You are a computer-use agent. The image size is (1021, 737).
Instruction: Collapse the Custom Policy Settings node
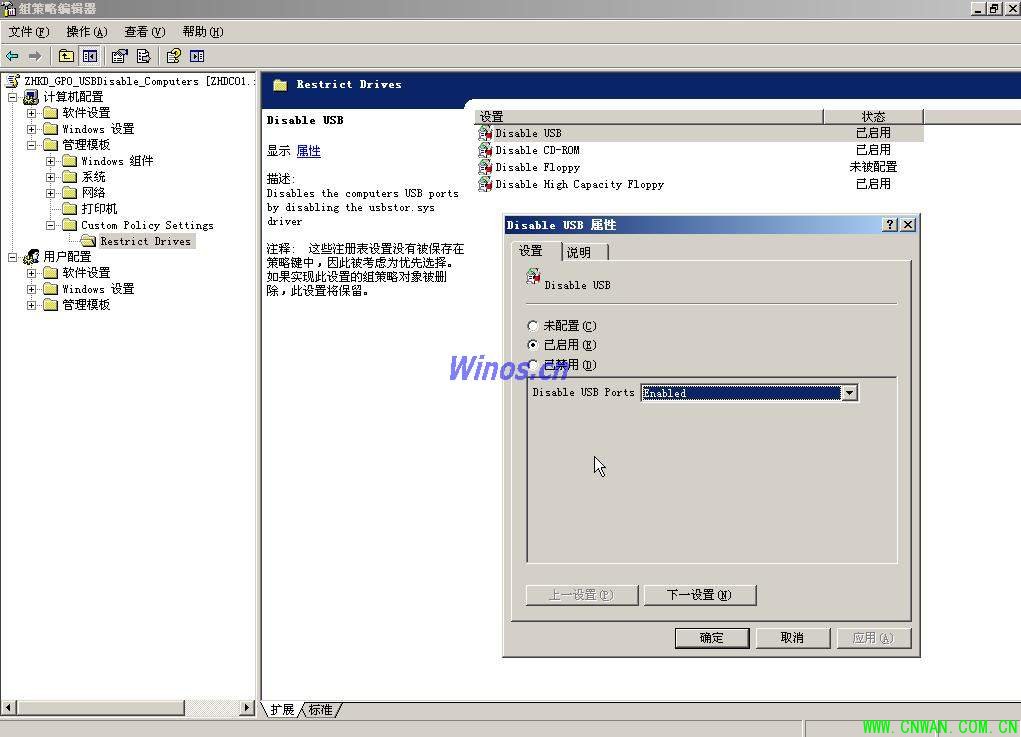(x=51, y=225)
